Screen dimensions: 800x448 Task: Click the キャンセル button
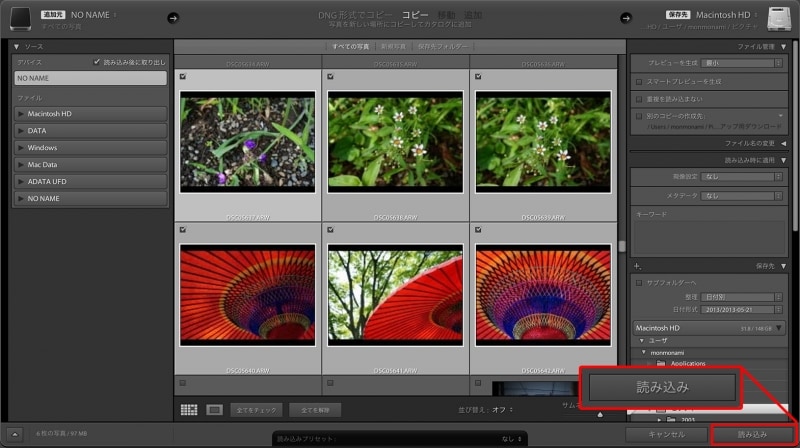[664, 435]
